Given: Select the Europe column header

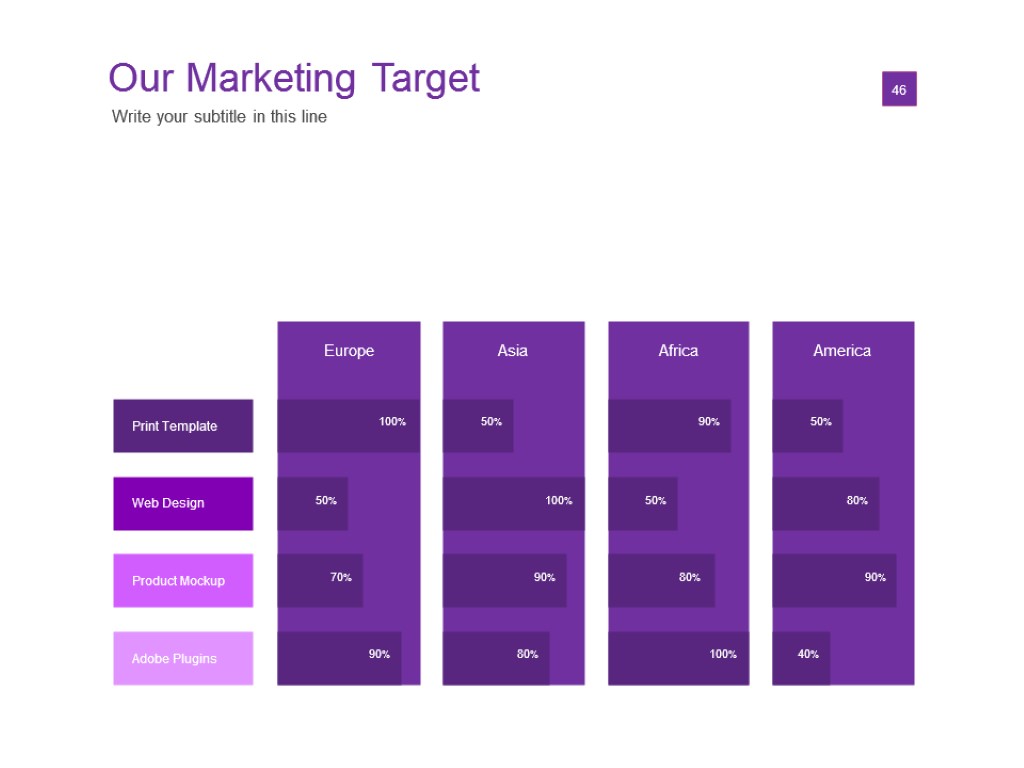Looking at the screenshot, I should 349,351.
